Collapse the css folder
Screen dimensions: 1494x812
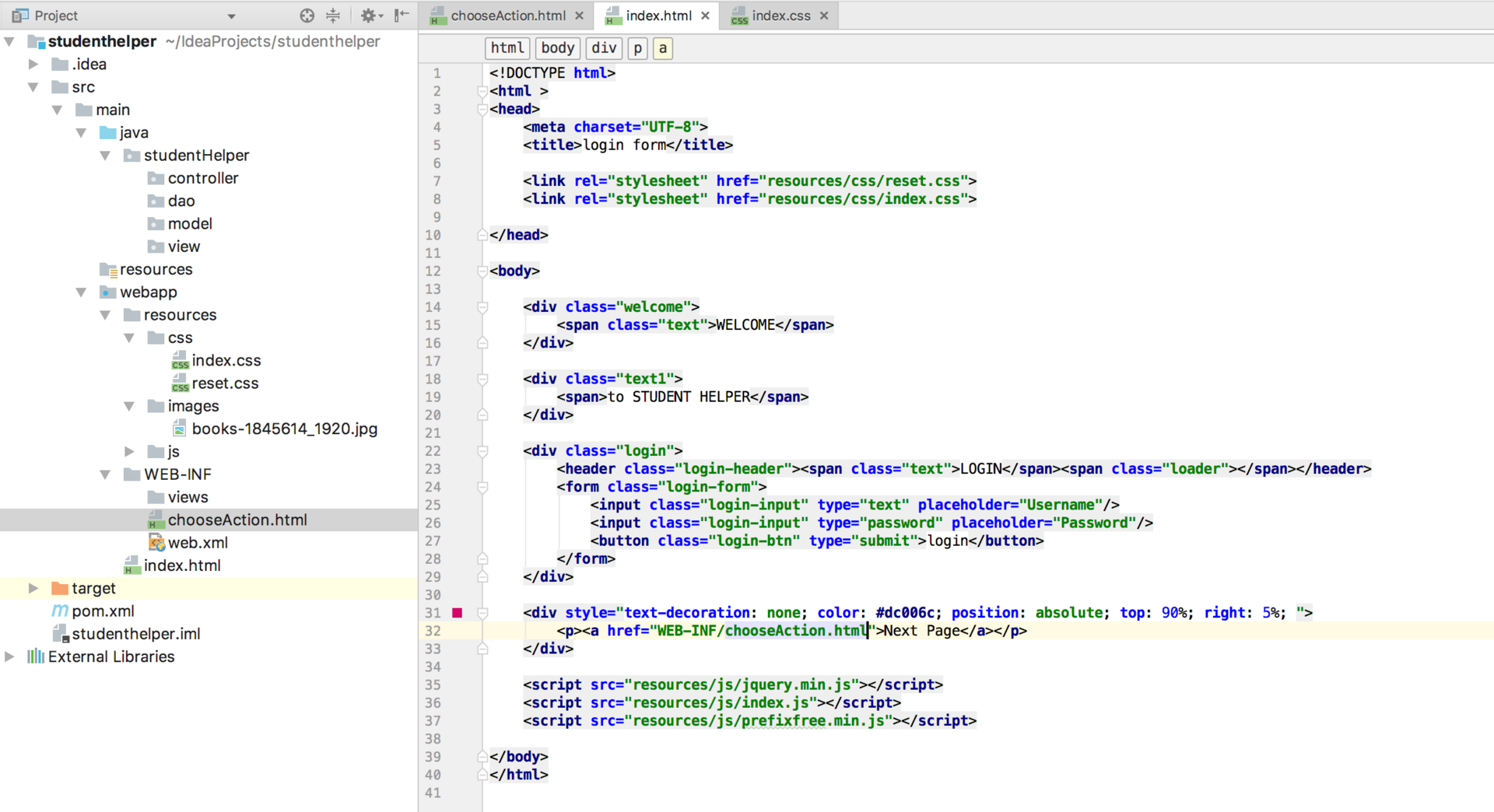click(130, 338)
